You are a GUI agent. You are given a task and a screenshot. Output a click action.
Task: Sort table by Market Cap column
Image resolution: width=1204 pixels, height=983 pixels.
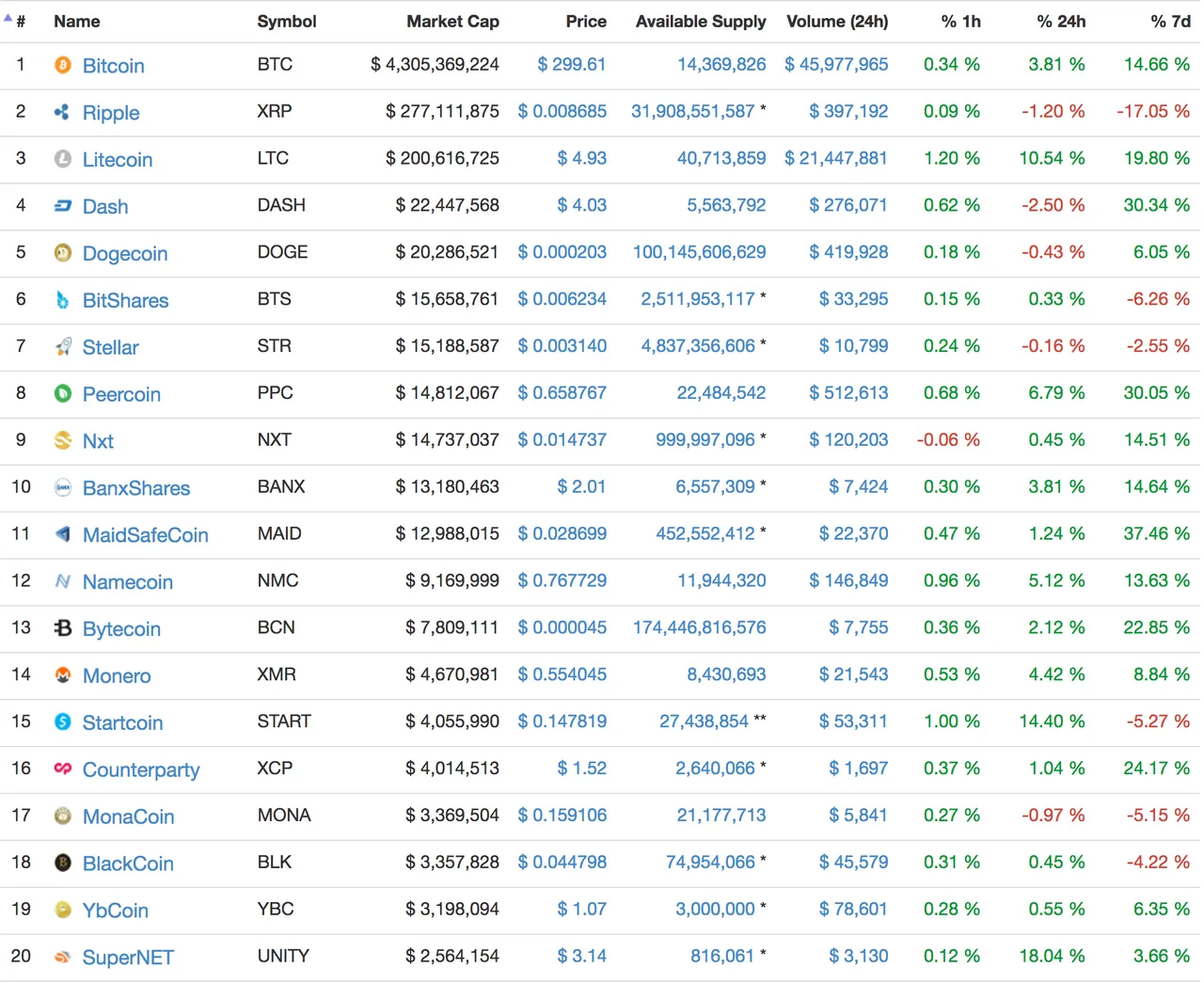pos(453,22)
